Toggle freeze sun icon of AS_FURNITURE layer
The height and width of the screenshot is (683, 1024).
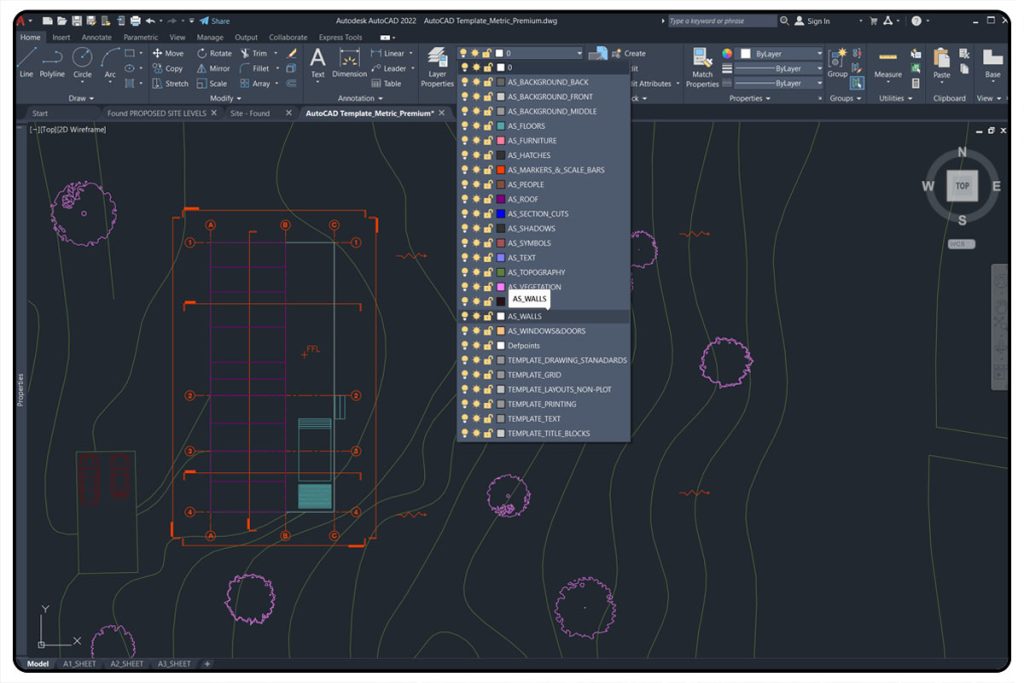476,140
